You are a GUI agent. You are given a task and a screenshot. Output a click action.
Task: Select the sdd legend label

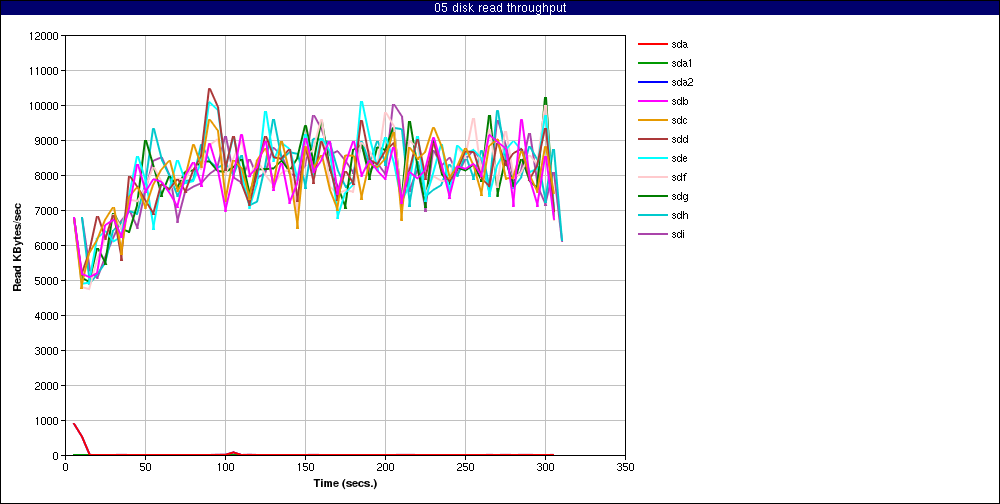pyautogui.click(x=680, y=139)
